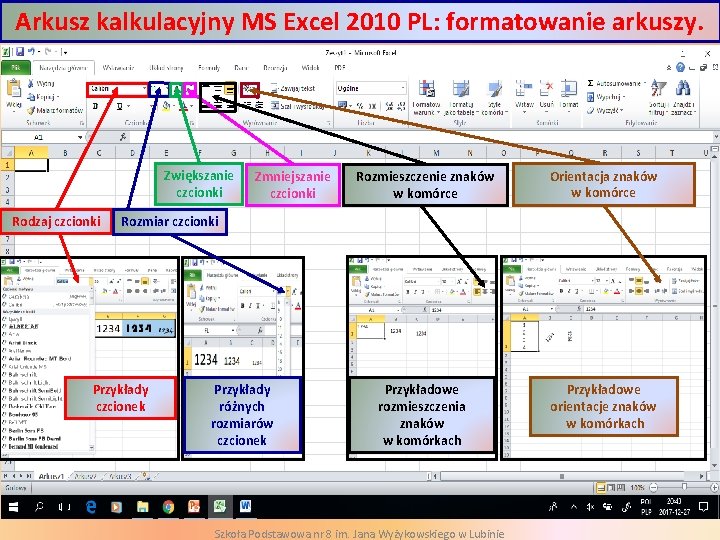The image size is (720, 540).
Task: Click the Usuń (Delete cells) icon
Action: tap(546, 89)
